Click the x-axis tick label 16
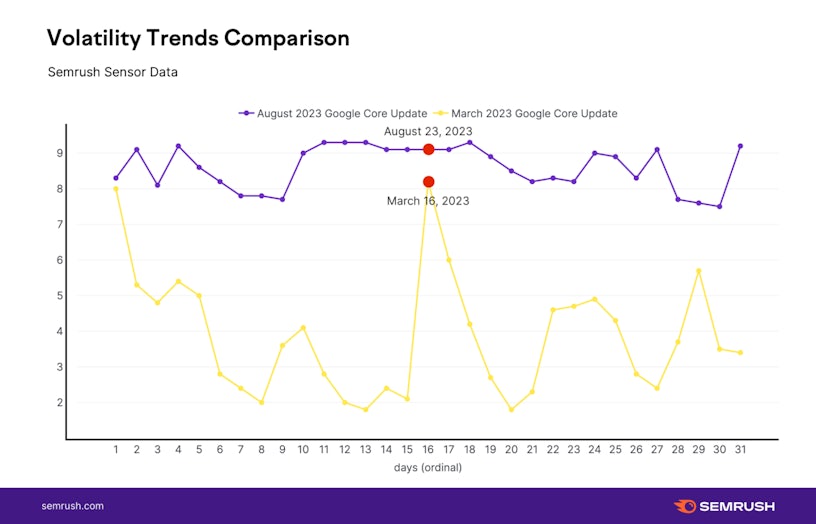Screen dimensions: 816x524 click(428, 450)
